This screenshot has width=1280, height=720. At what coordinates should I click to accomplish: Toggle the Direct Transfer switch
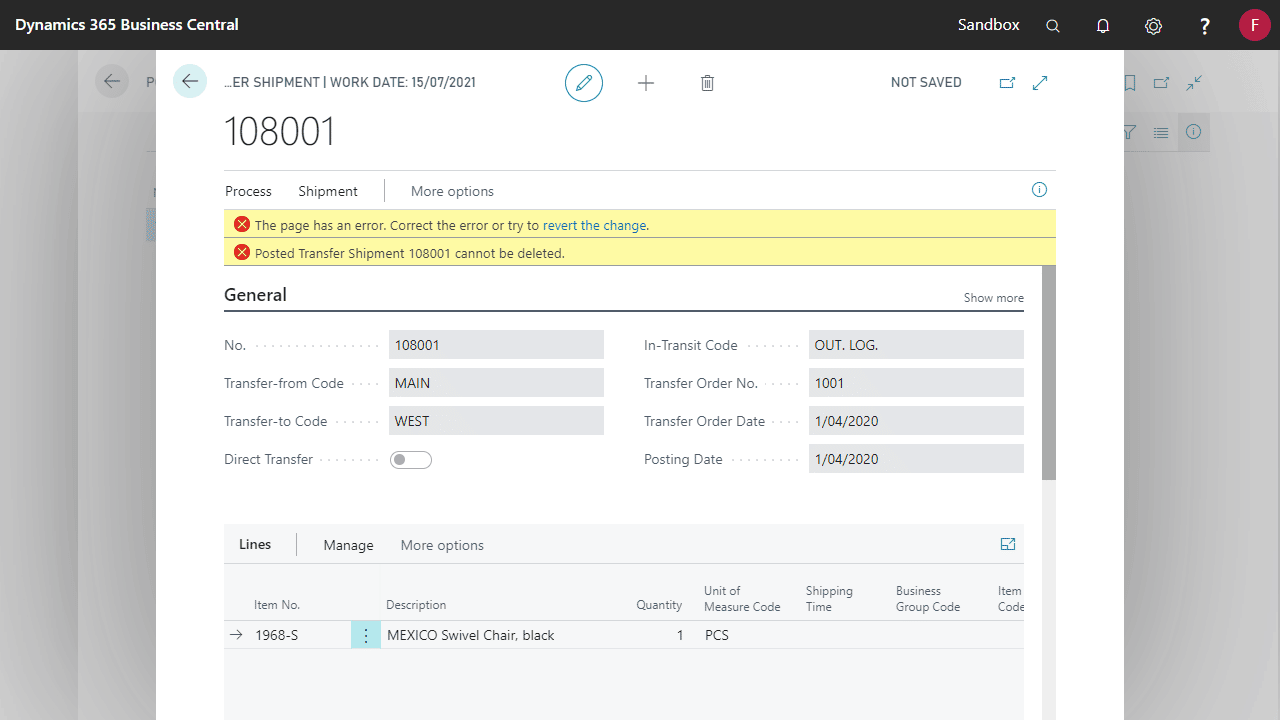411,460
